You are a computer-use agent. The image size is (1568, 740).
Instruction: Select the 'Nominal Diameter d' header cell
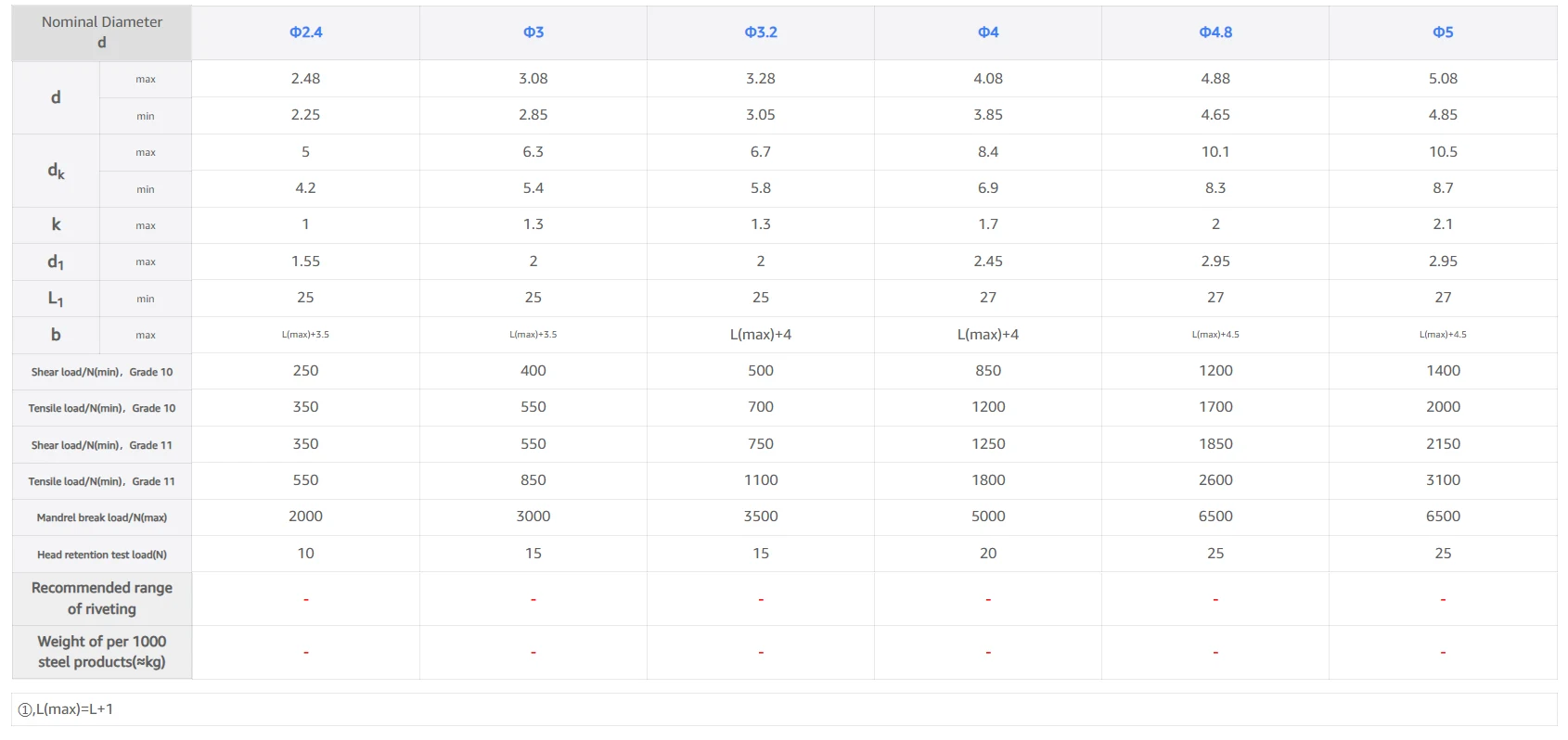(102, 32)
